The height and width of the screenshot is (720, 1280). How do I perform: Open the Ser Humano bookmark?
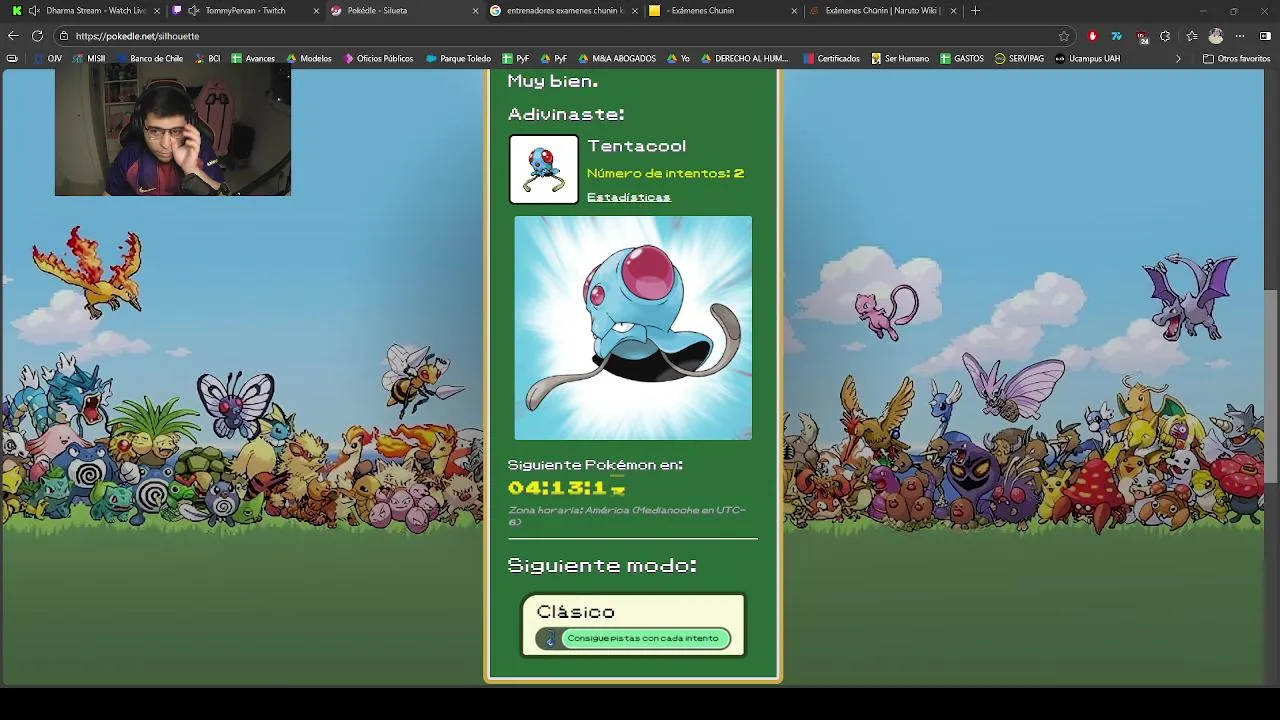[x=900, y=59]
